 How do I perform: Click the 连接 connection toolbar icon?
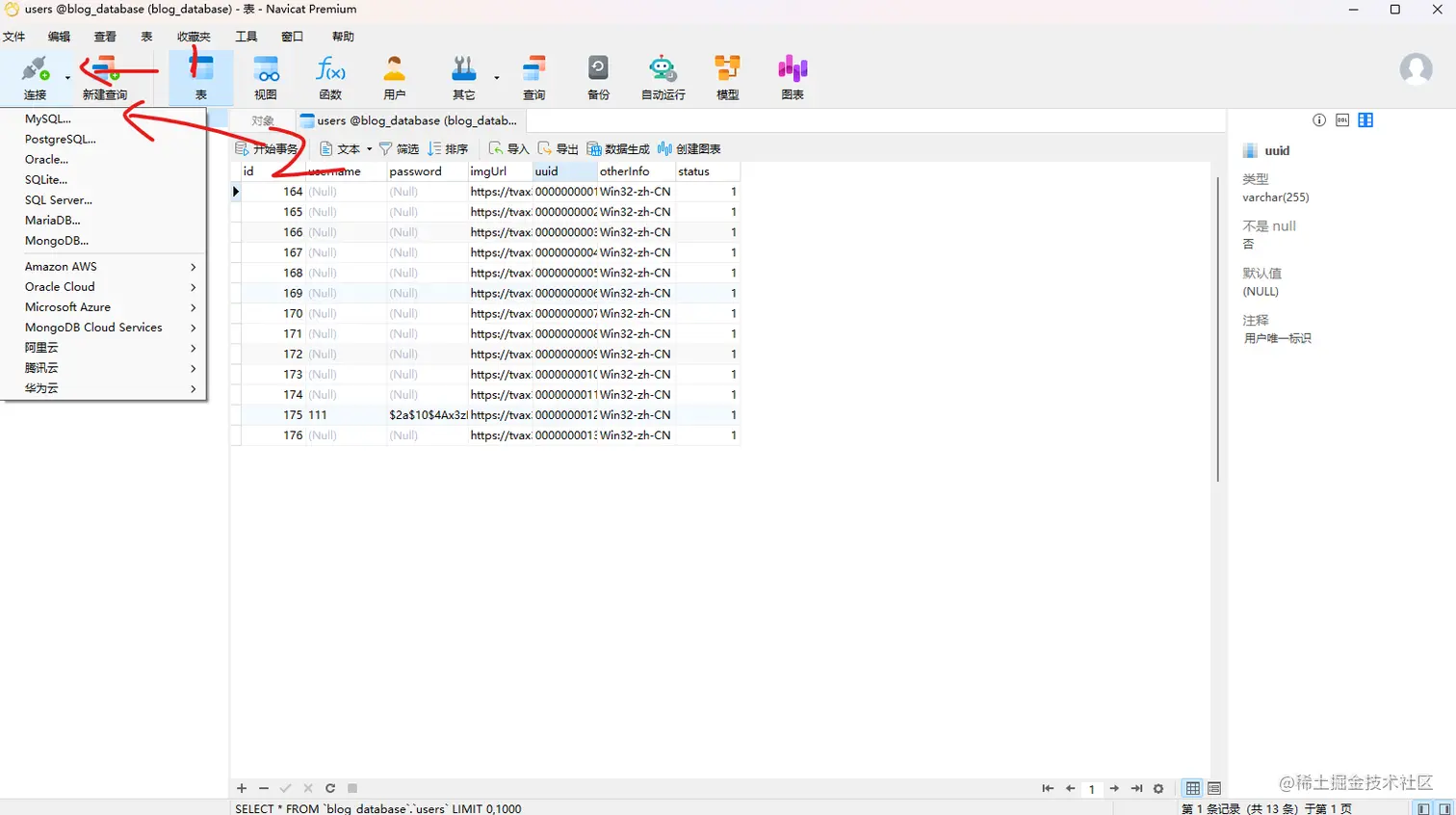pyautogui.click(x=35, y=77)
